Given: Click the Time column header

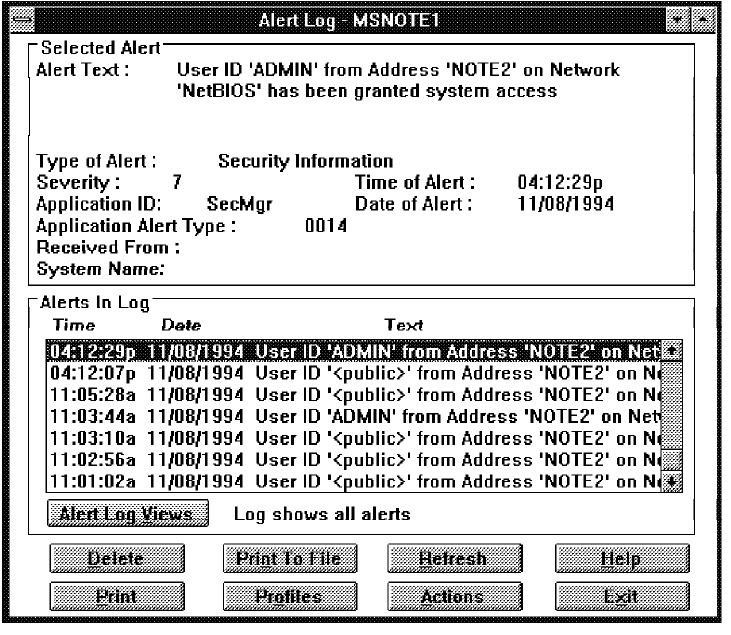Looking at the screenshot, I should (x=74, y=324).
